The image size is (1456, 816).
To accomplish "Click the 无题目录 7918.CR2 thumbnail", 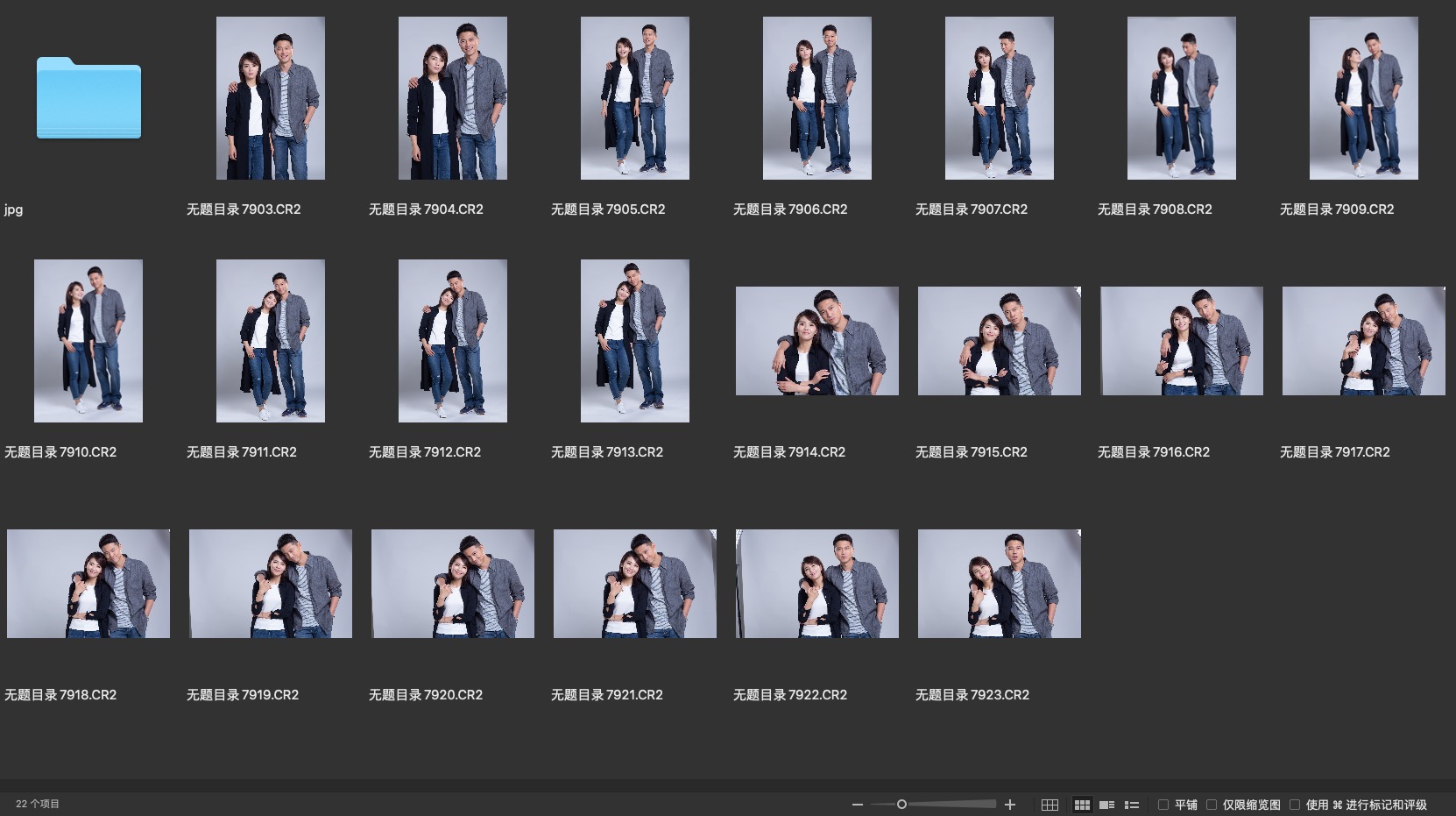I will click(88, 584).
